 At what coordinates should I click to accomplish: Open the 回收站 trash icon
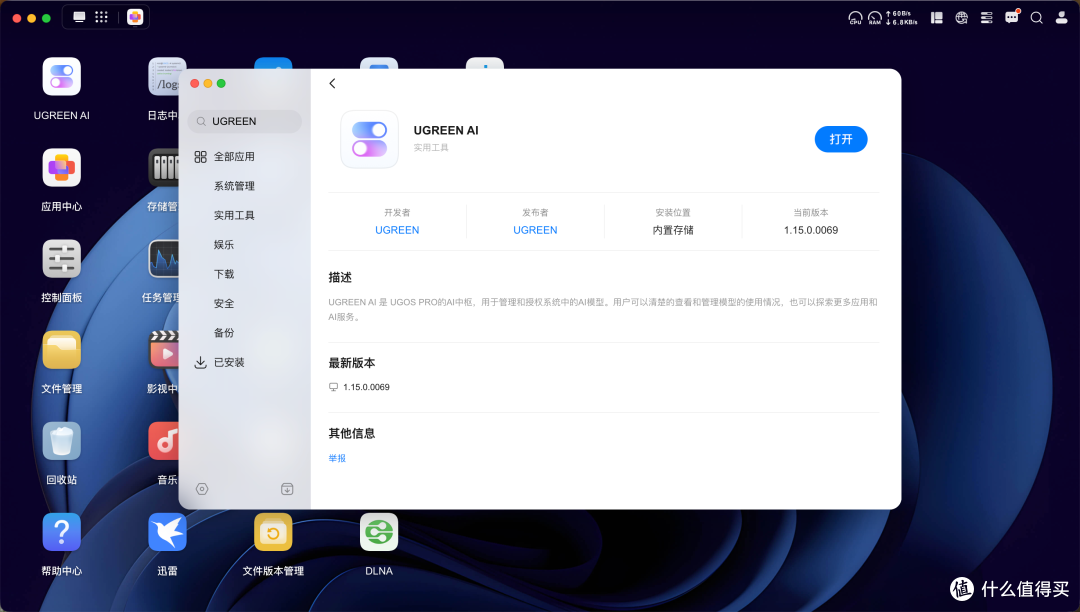61,441
